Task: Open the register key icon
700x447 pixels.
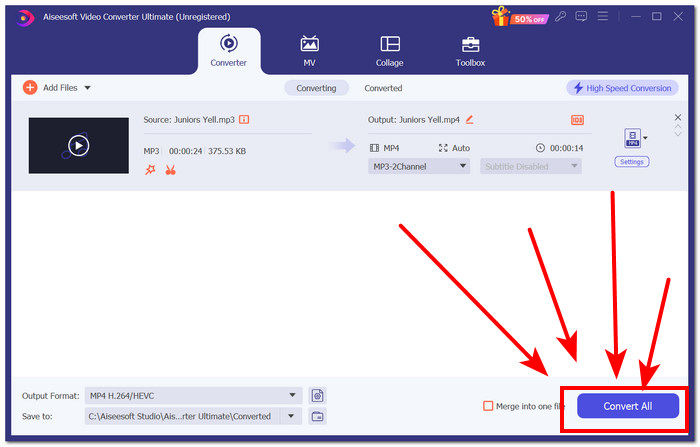Action: click(x=560, y=17)
